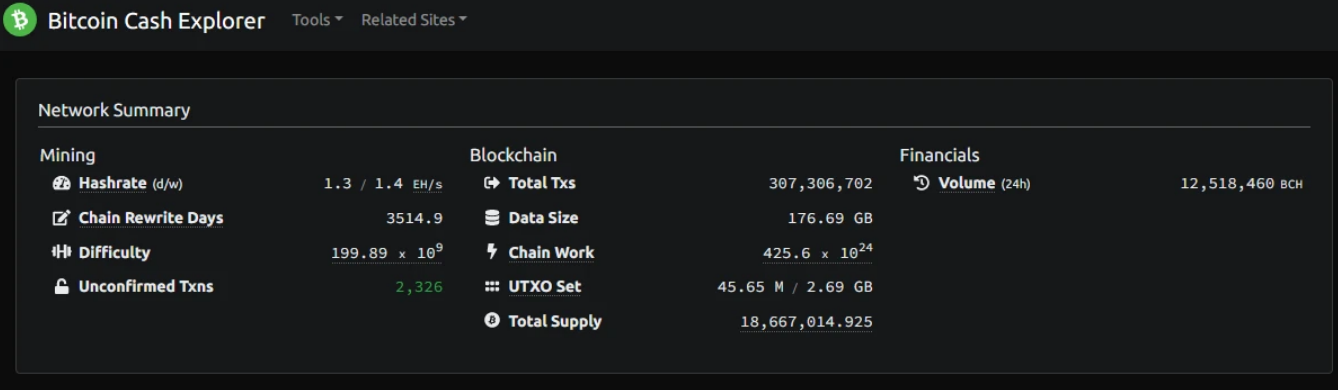1338x390 pixels.
Task: Click the Difficulty value 199.89 x 10^9
Action: click(387, 252)
